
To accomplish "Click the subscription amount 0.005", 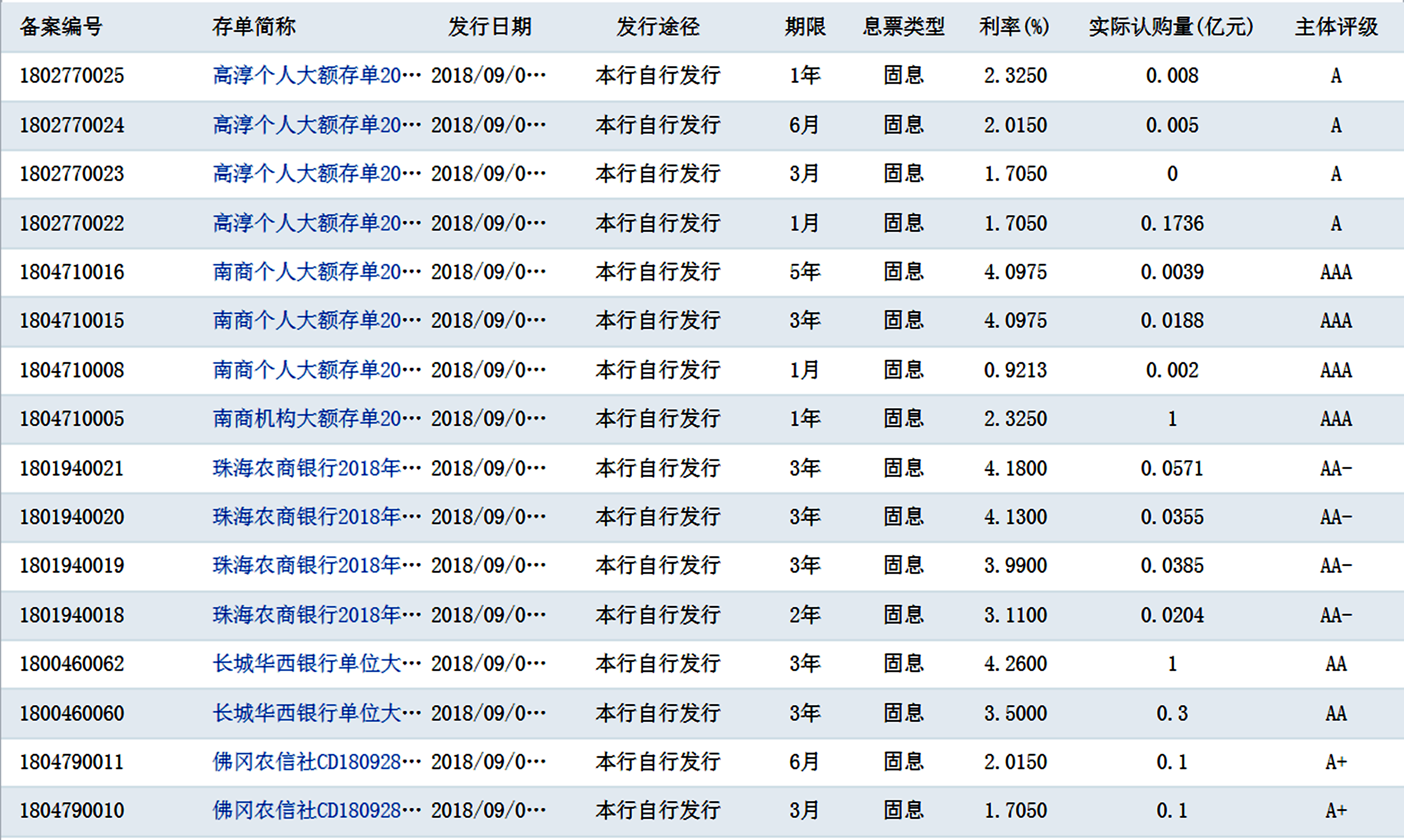I will [1172, 124].
